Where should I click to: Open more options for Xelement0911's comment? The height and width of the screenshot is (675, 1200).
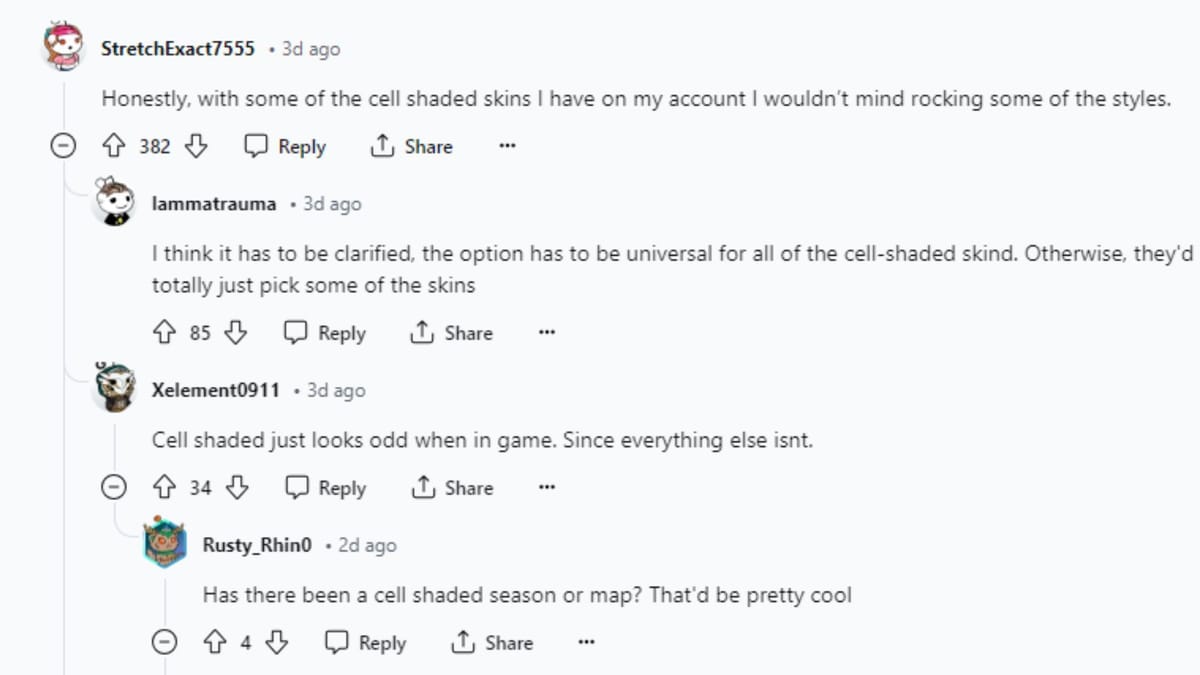click(x=546, y=488)
